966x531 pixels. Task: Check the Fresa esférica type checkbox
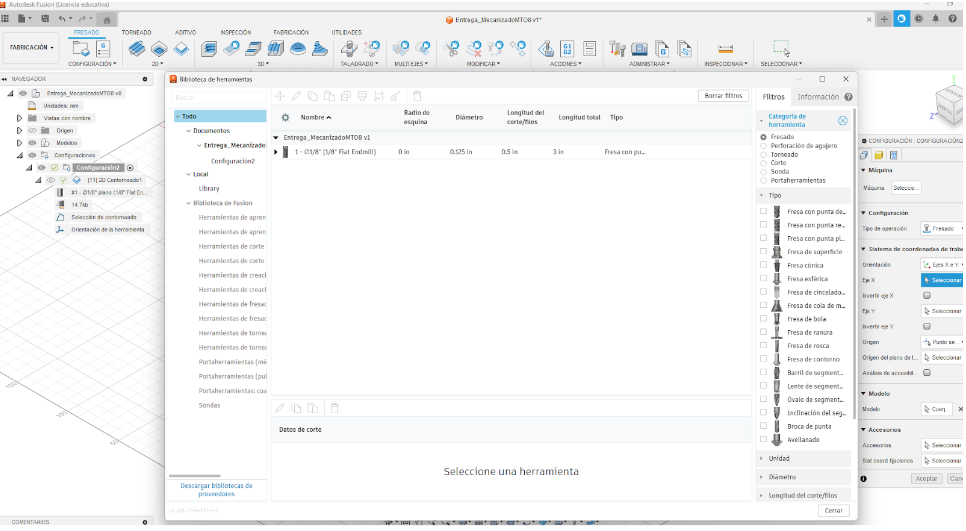click(764, 279)
